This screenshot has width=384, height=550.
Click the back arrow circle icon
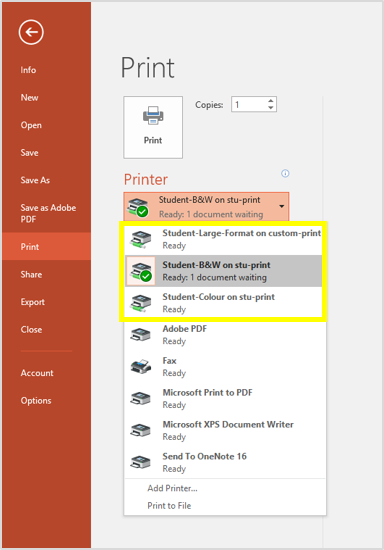pos(31,32)
